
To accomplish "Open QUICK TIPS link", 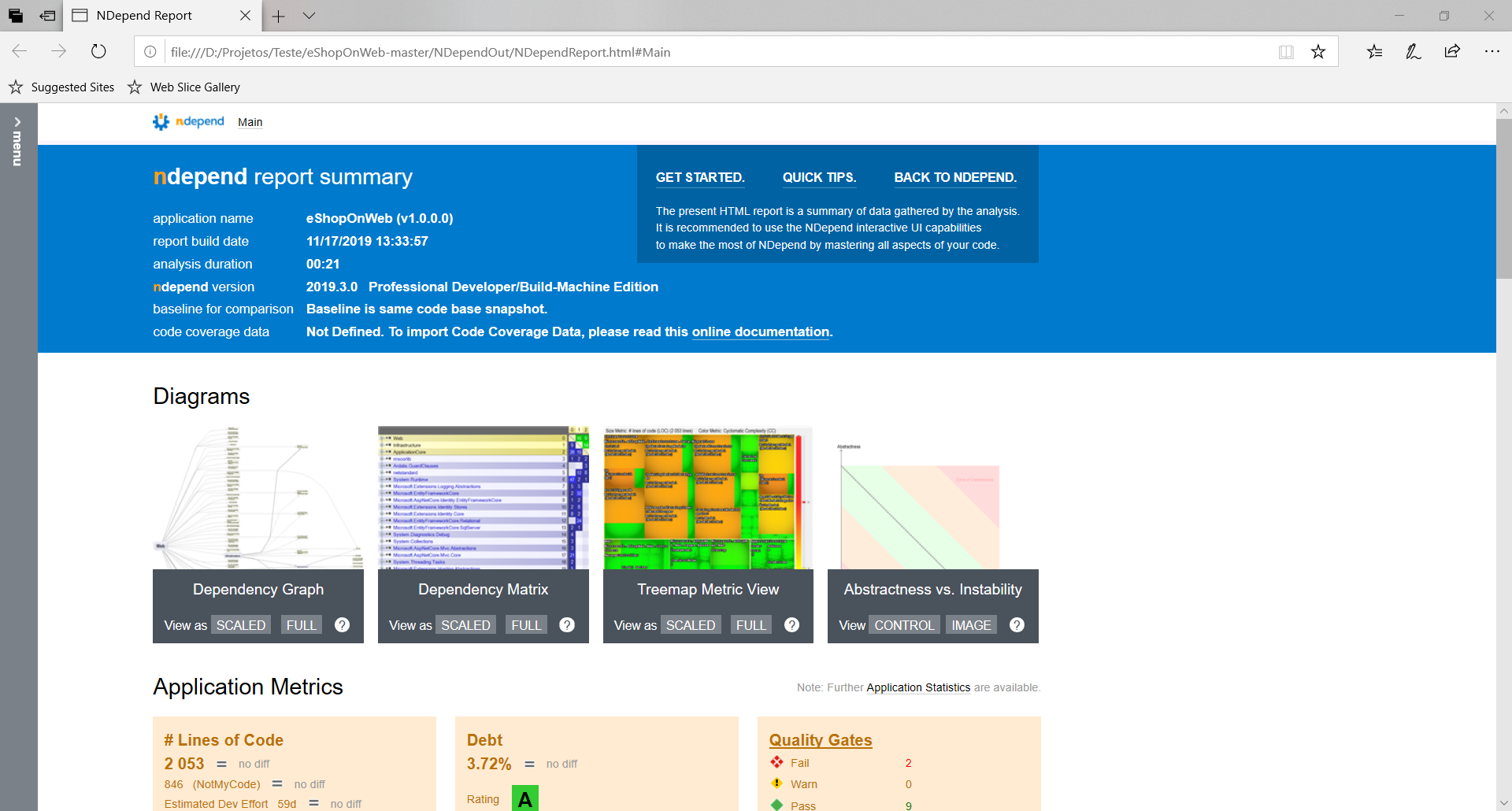I will coord(819,178).
